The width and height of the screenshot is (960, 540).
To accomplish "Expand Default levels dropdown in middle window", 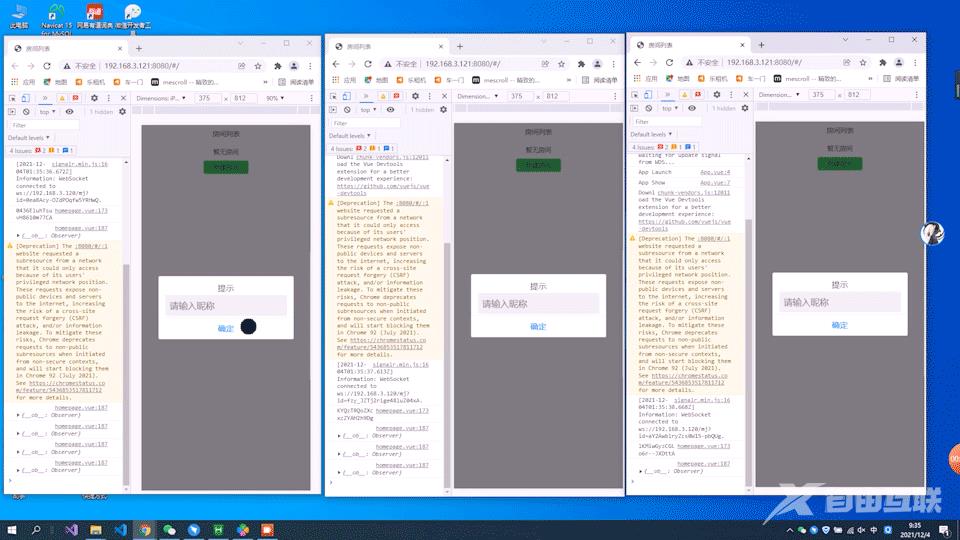I will click(x=350, y=136).
